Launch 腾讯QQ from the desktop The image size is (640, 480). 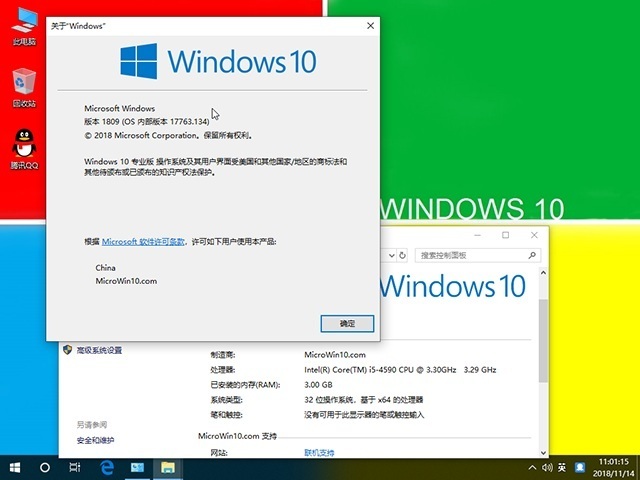click(x=24, y=148)
